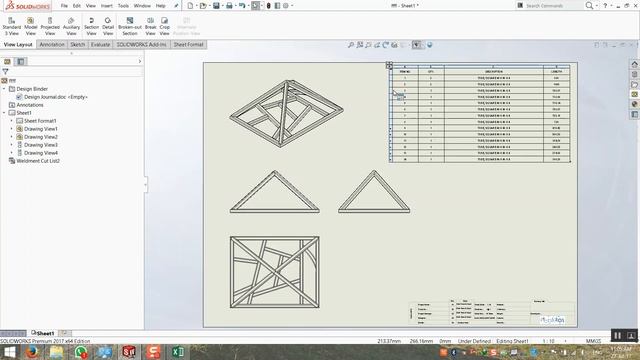Switch to the Annotation tab
This screenshot has height=360, width=640.
tap(52, 44)
